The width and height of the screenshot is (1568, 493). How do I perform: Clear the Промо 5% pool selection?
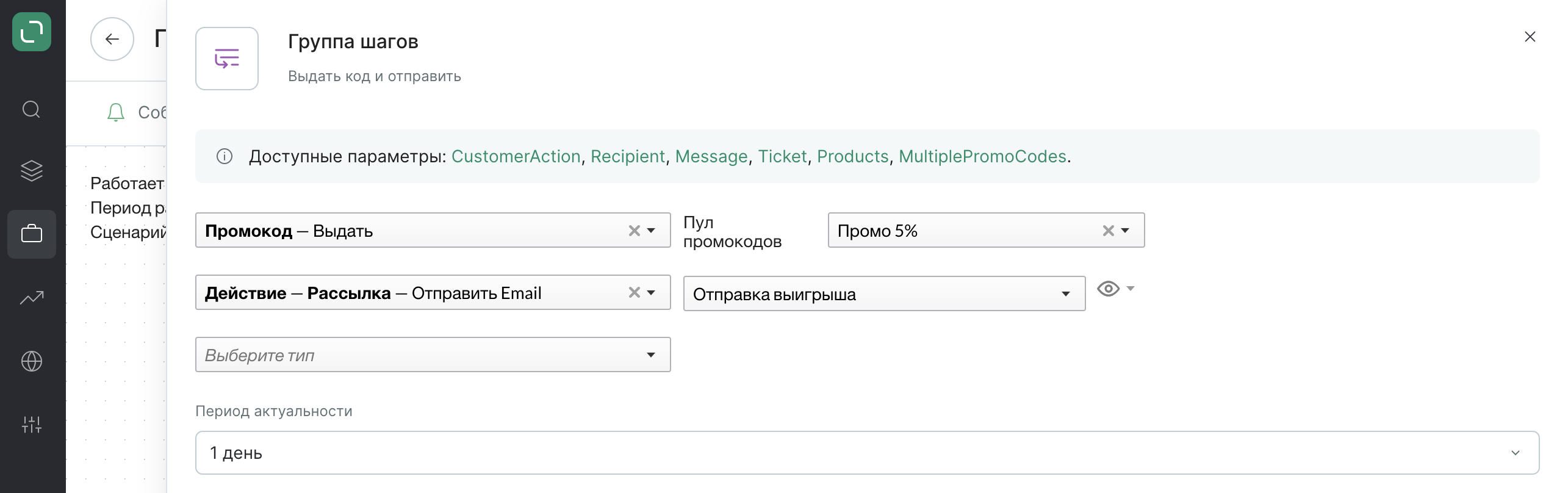point(1109,231)
